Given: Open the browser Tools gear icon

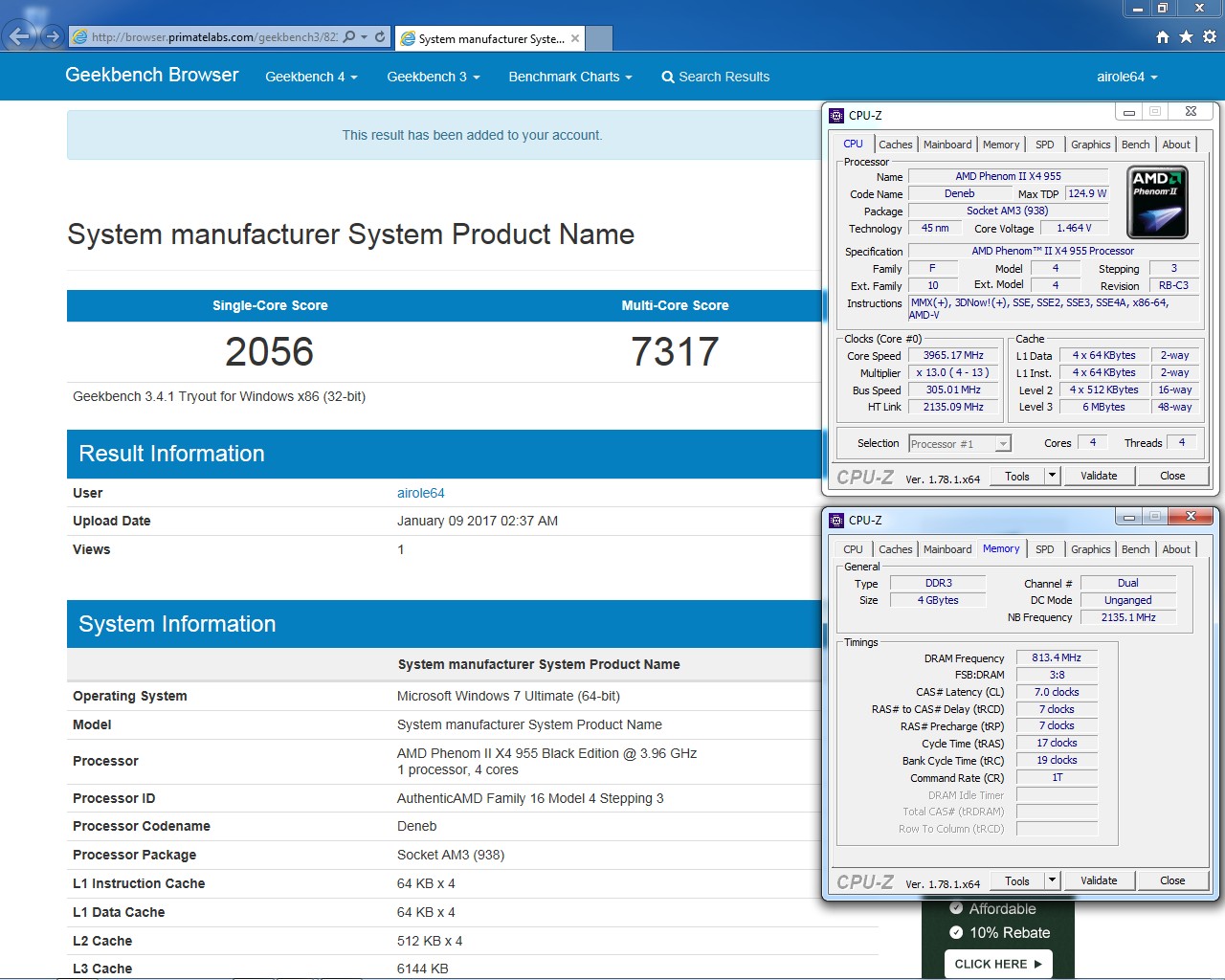Looking at the screenshot, I should click(1210, 36).
